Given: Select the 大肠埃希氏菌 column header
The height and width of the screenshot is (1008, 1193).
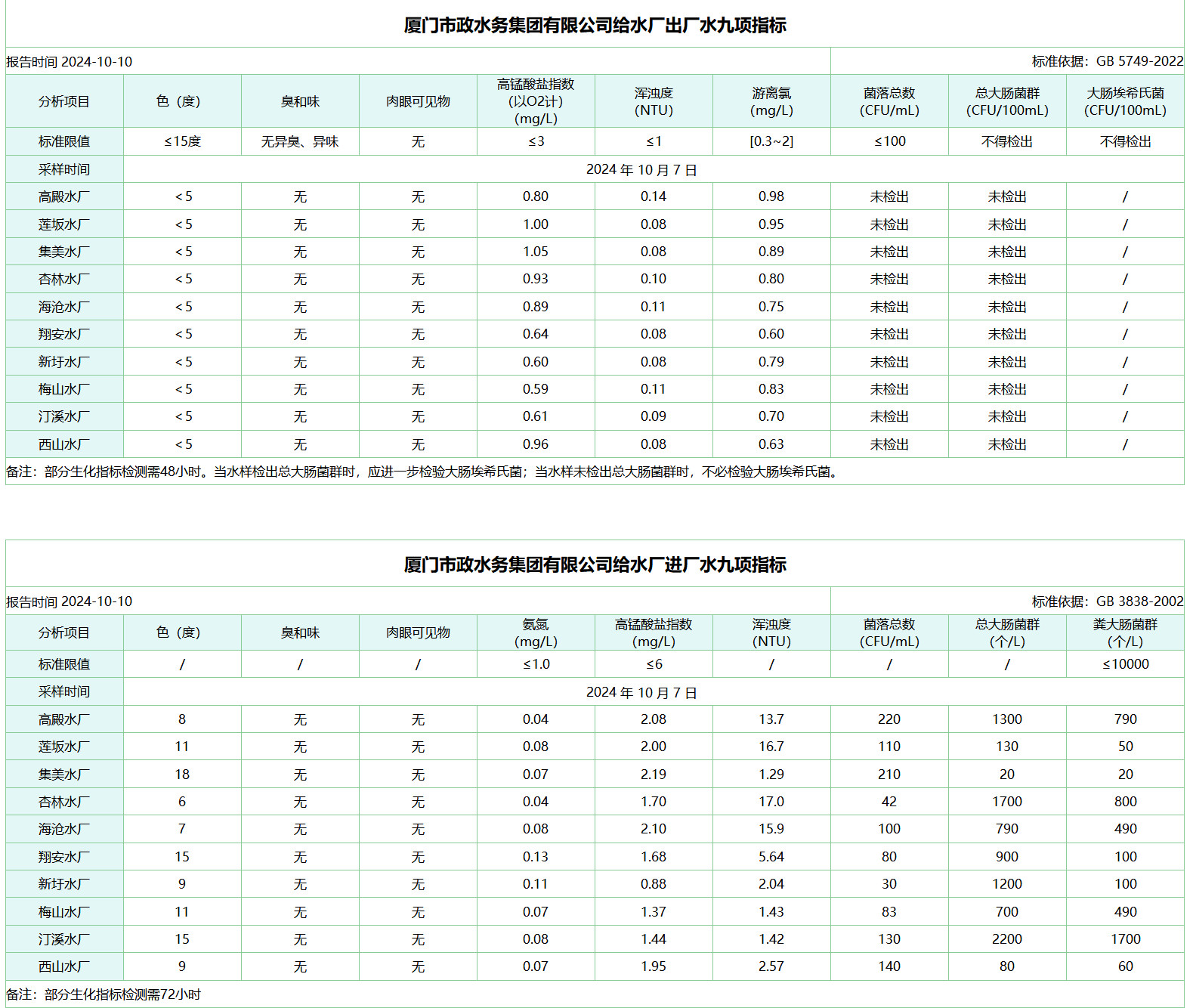Looking at the screenshot, I should click(1125, 101).
